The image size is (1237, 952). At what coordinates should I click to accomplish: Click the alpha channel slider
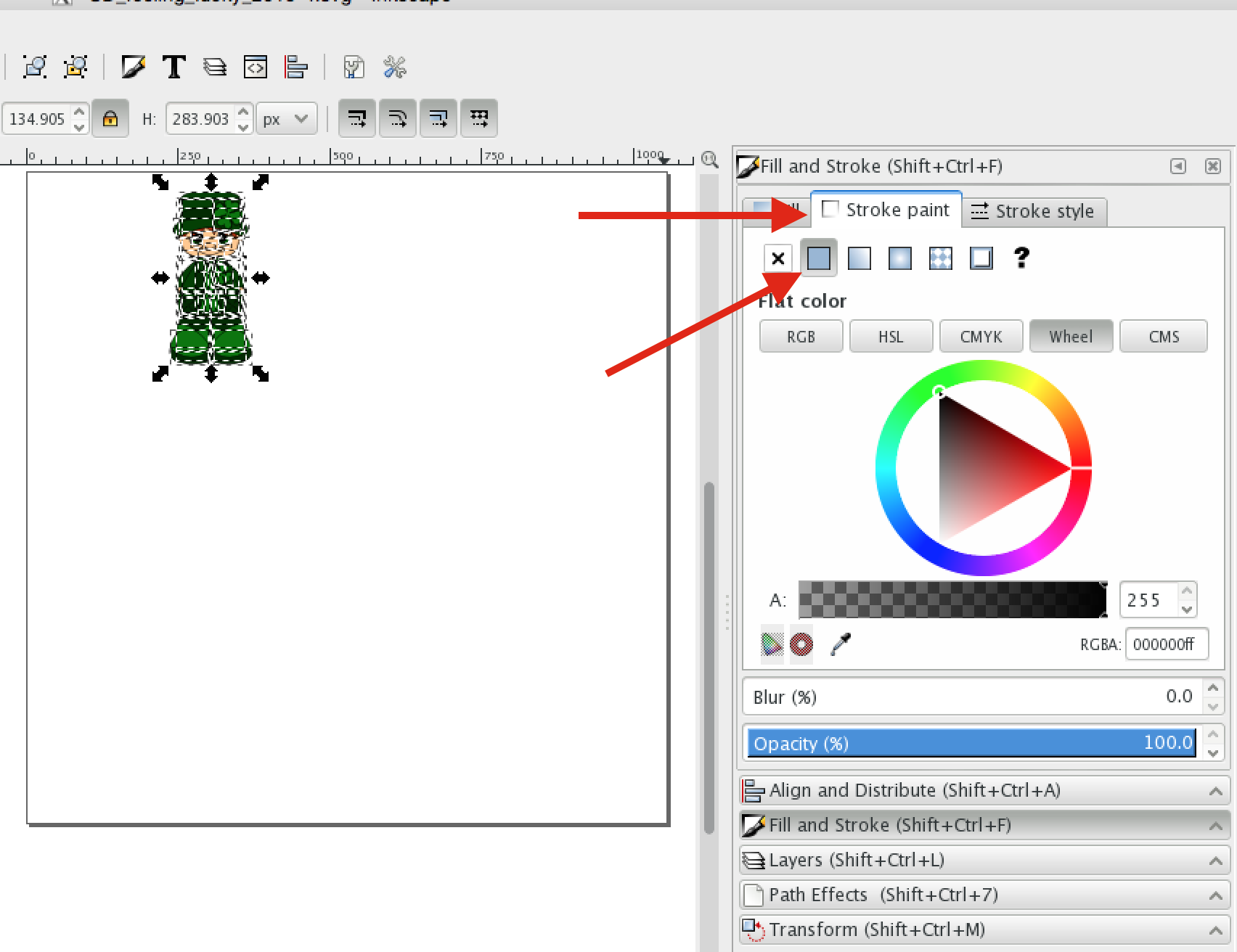(953, 599)
